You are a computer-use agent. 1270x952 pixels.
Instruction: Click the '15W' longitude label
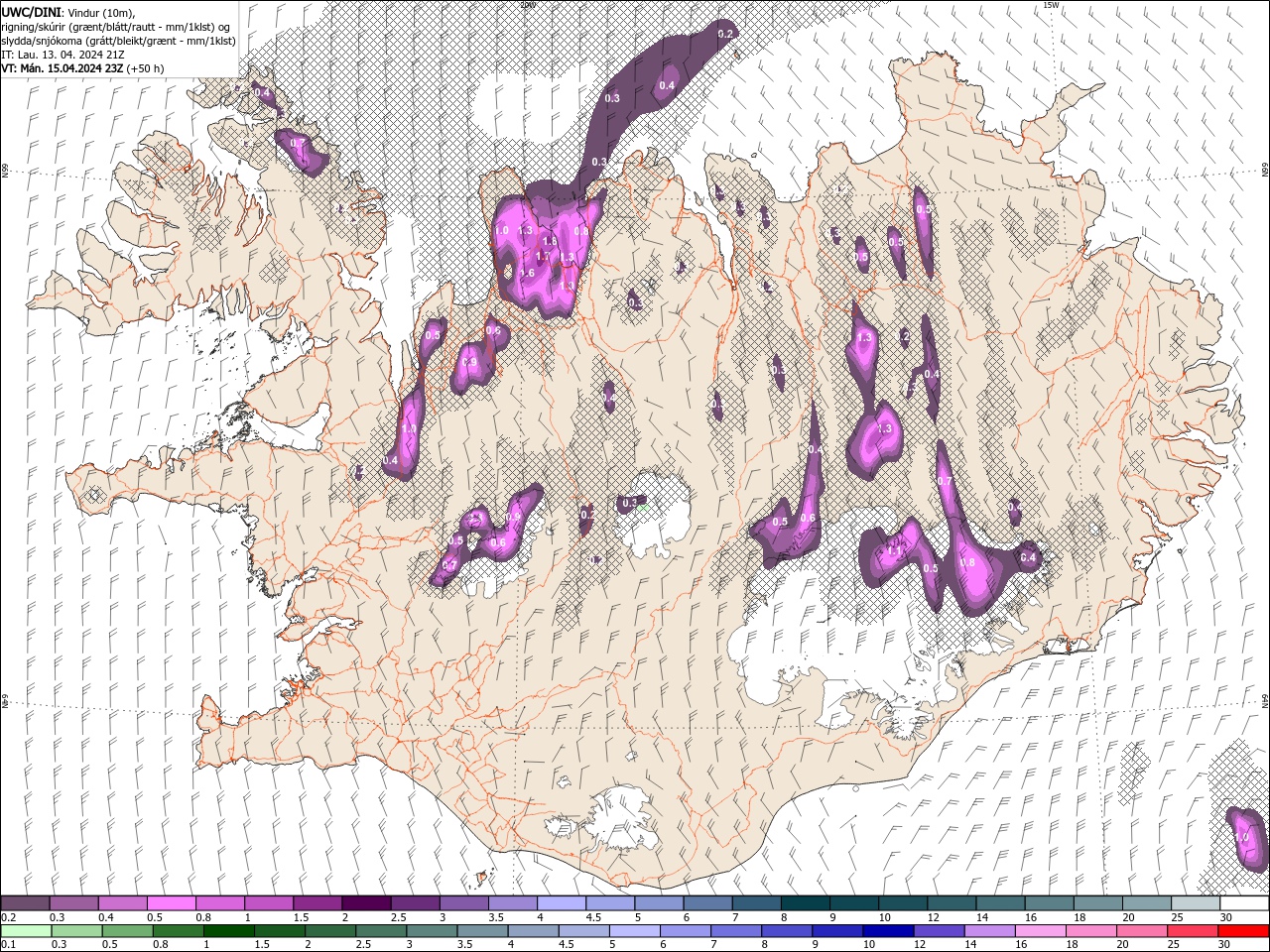tap(1051, 5)
